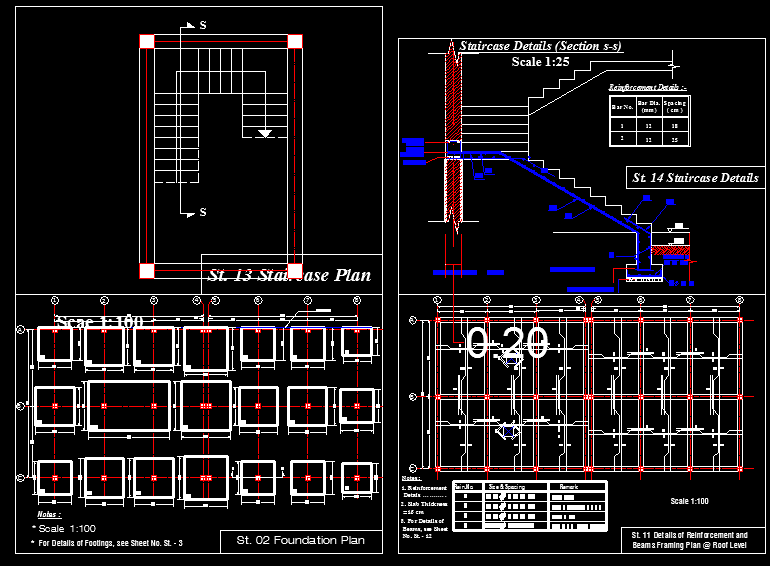Select the large '0.20' dimension text
770x566 pixels.
tap(508, 344)
